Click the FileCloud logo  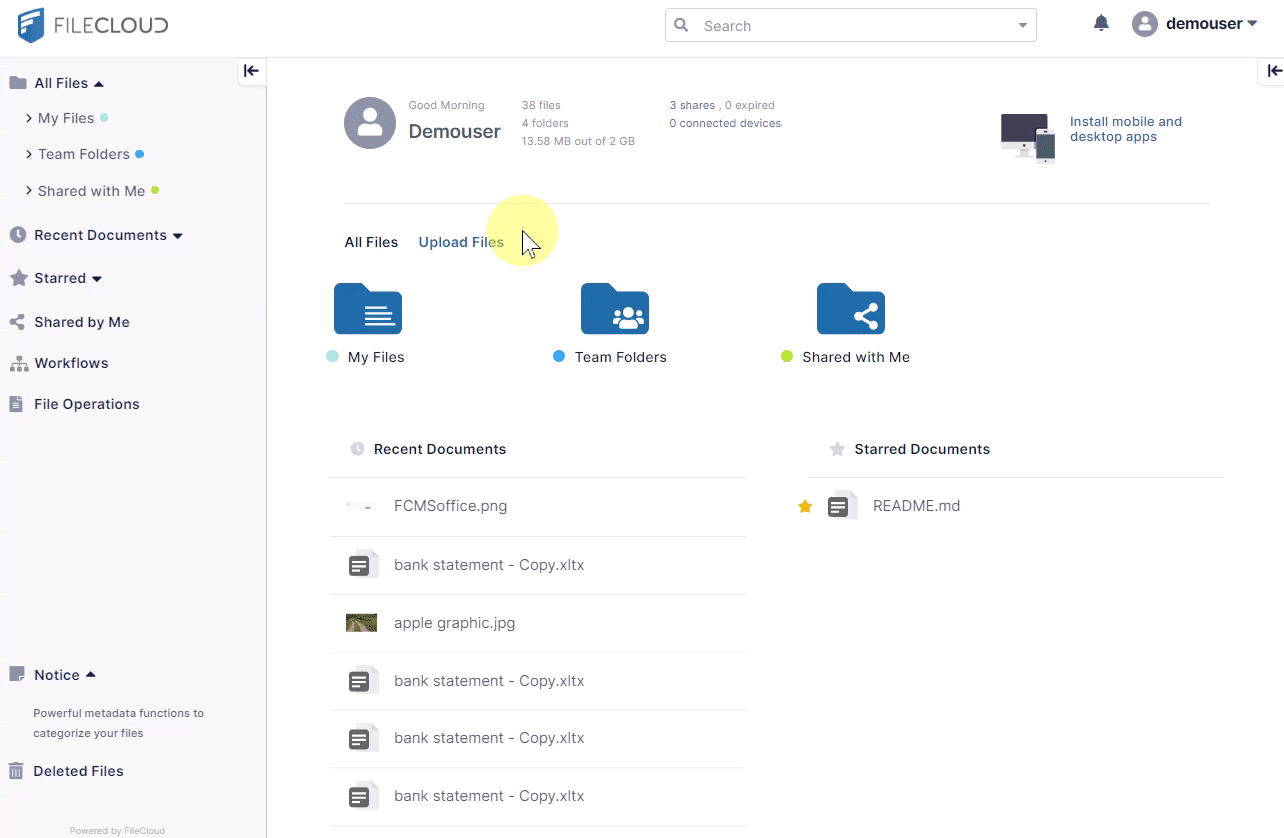coord(93,24)
